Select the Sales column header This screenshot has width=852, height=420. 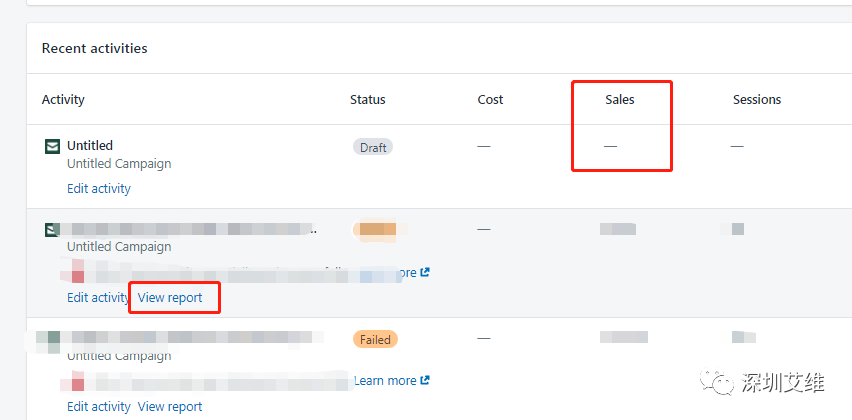pyautogui.click(x=619, y=99)
